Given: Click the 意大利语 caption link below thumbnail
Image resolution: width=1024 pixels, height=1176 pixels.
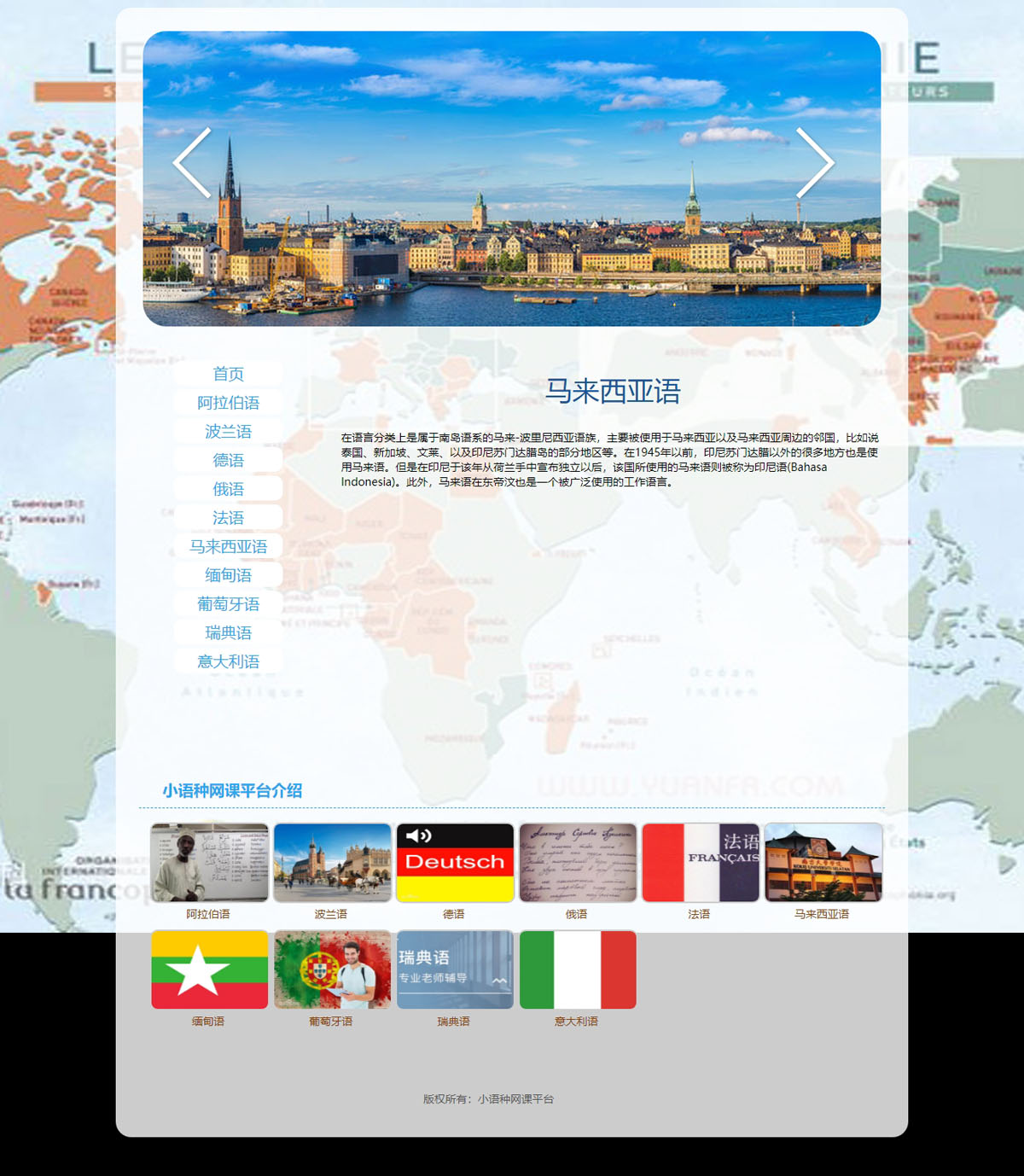Looking at the screenshot, I should (x=577, y=1022).
